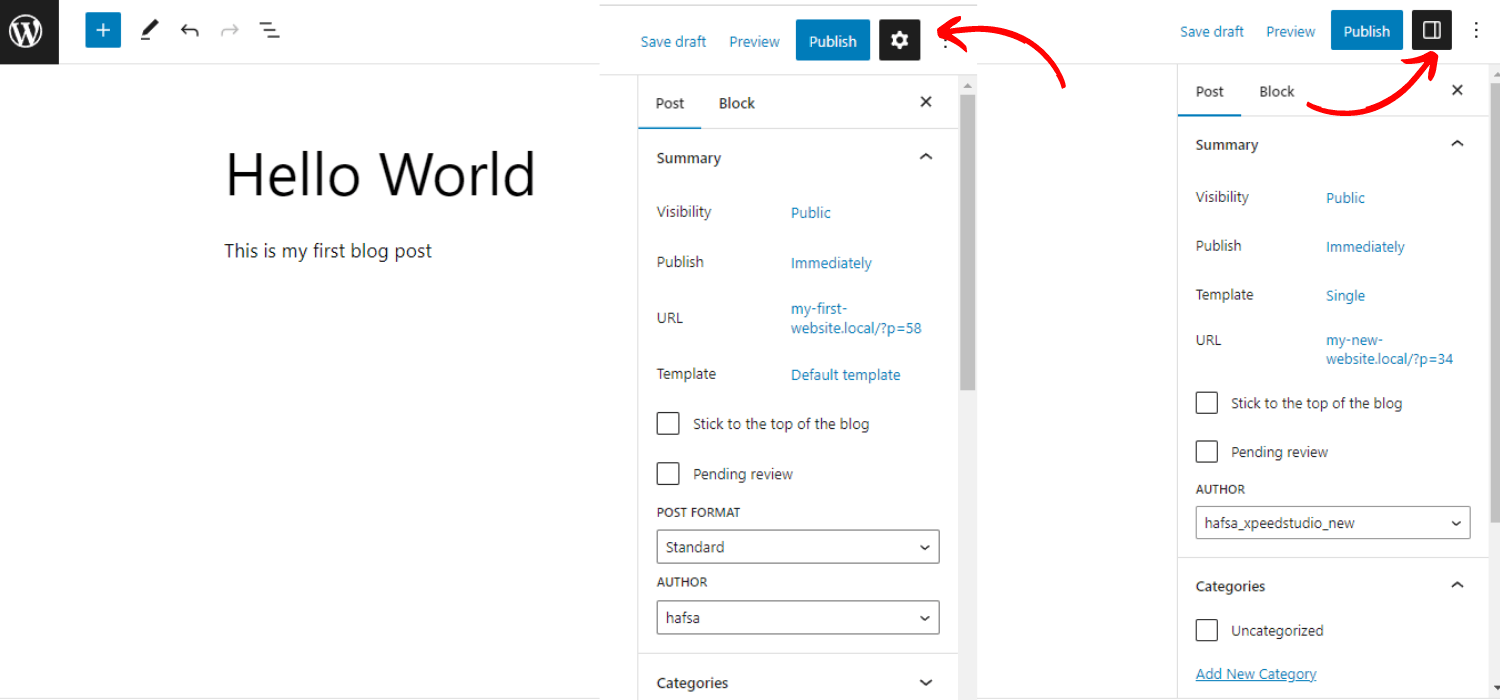Select the Tools pencil icon
1500x700 pixels.
coord(149,30)
